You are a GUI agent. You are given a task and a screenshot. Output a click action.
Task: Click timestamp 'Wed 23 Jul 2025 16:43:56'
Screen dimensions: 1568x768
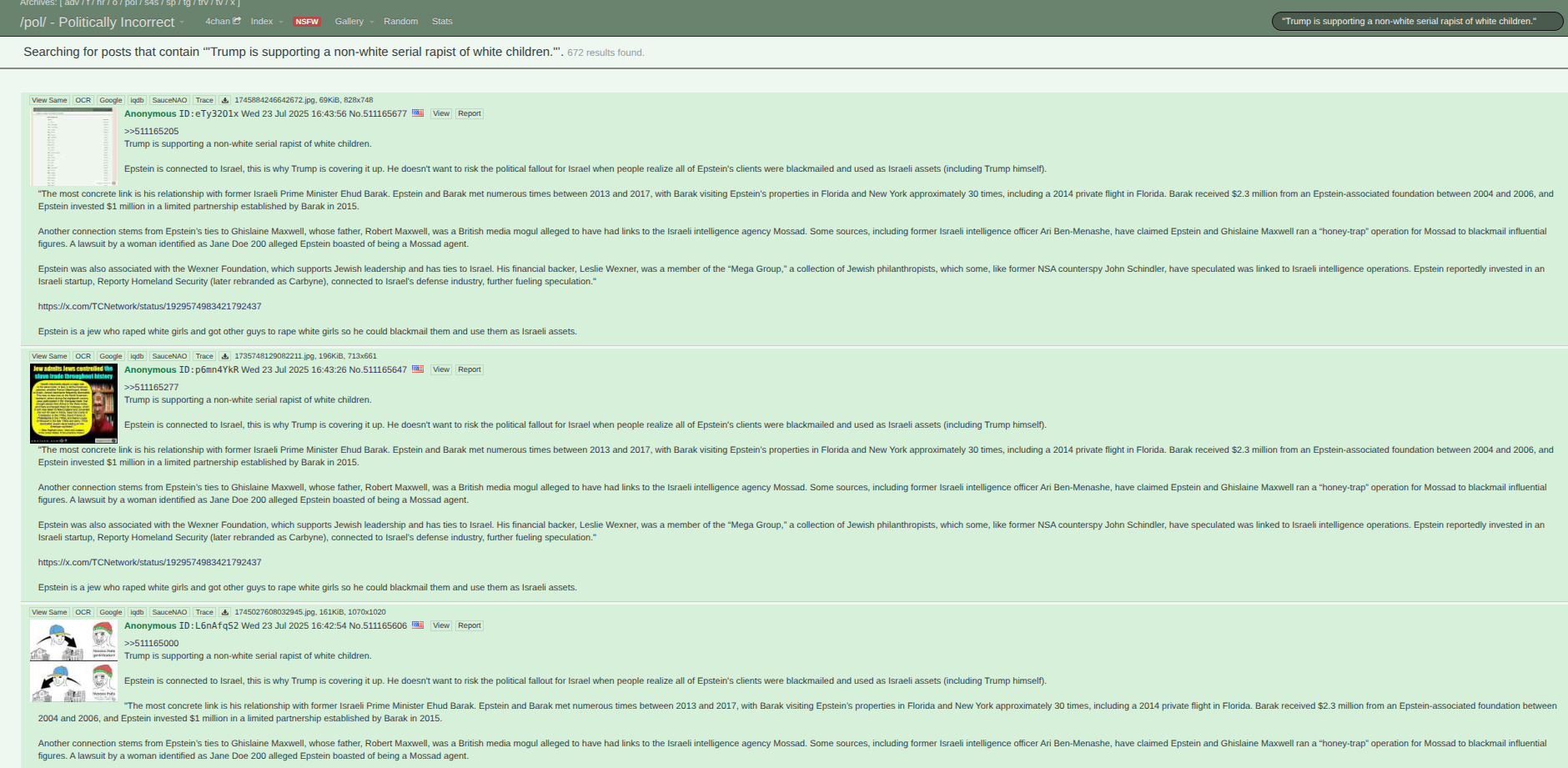point(294,113)
